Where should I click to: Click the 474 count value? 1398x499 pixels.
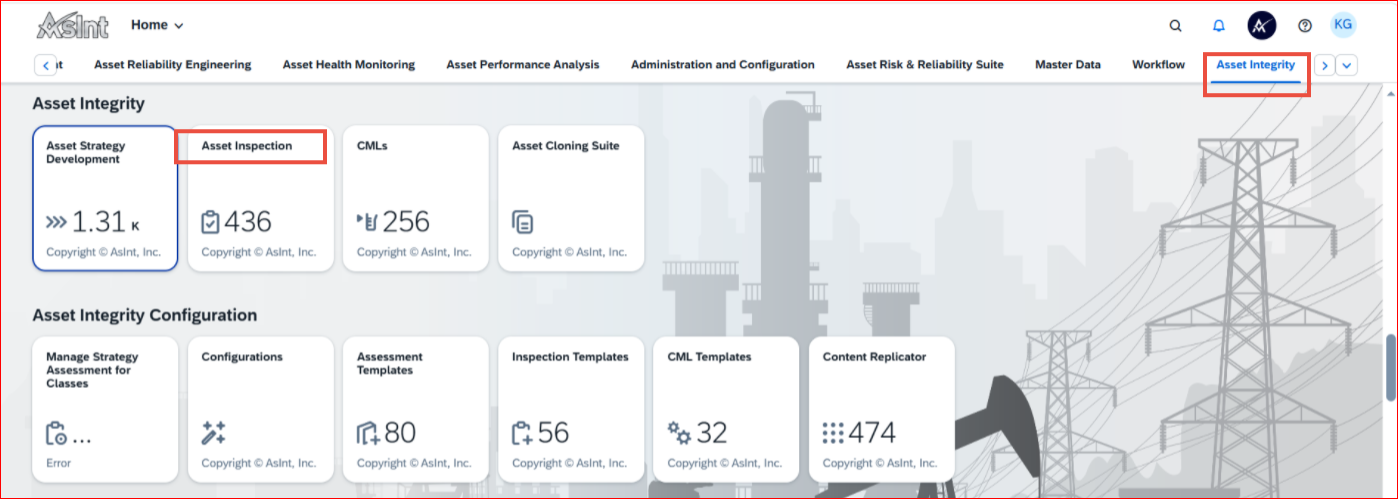click(872, 433)
